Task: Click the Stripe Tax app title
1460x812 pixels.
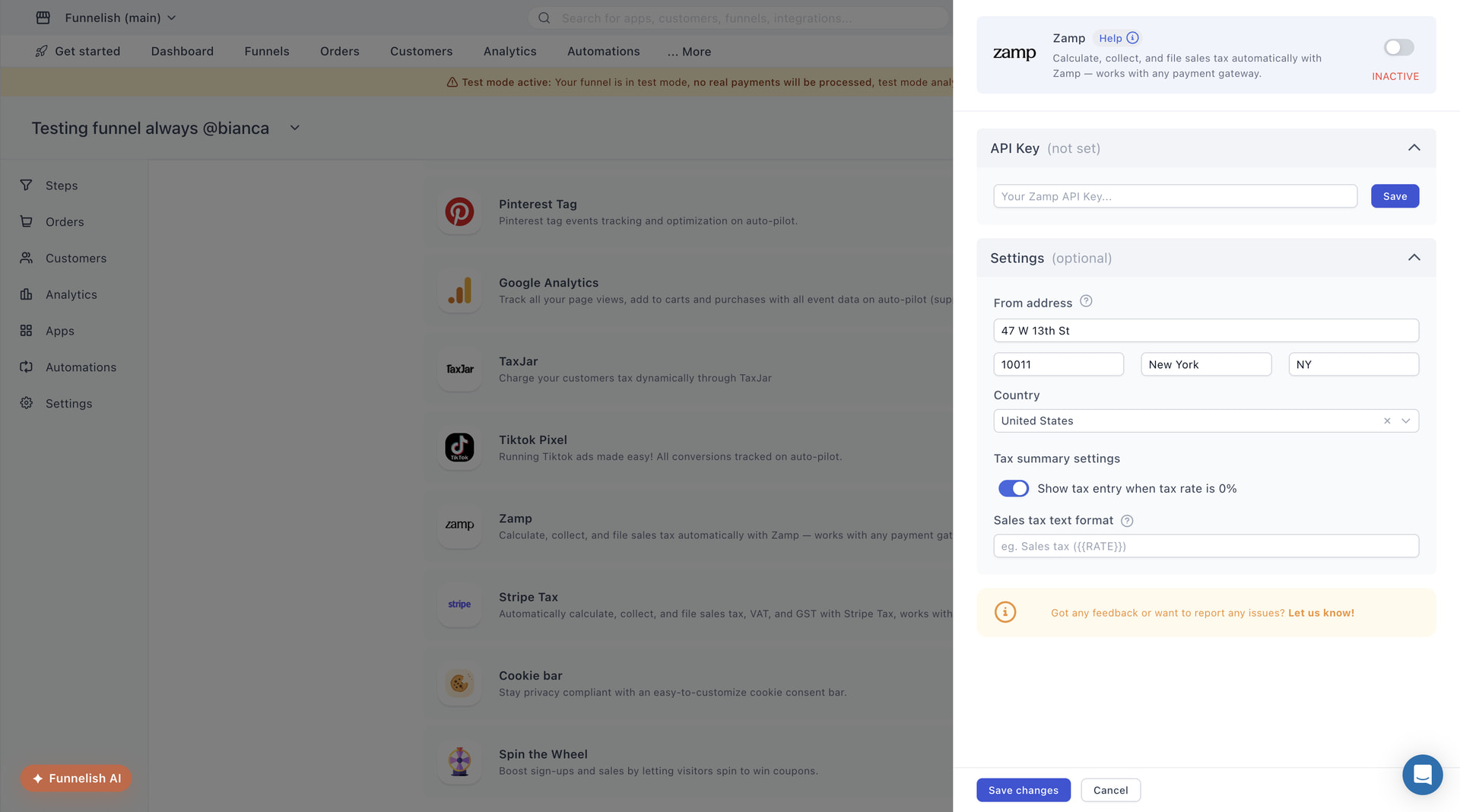Action: coord(528,597)
